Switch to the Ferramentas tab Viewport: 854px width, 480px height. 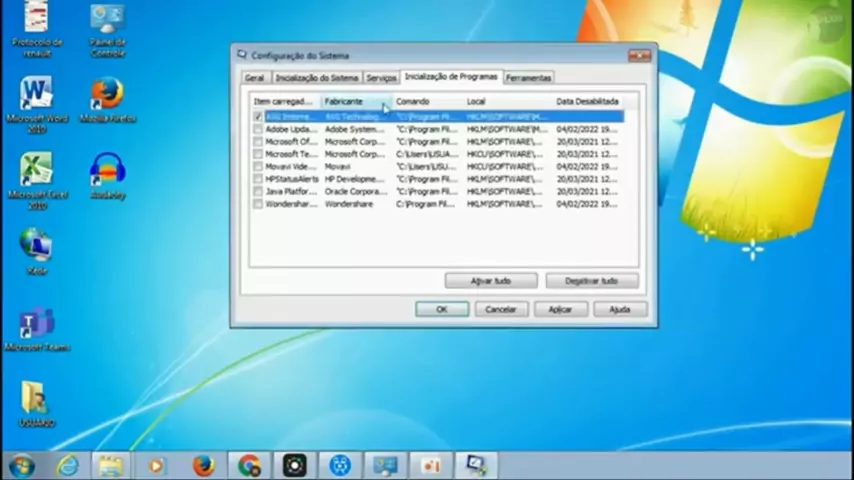528,78
